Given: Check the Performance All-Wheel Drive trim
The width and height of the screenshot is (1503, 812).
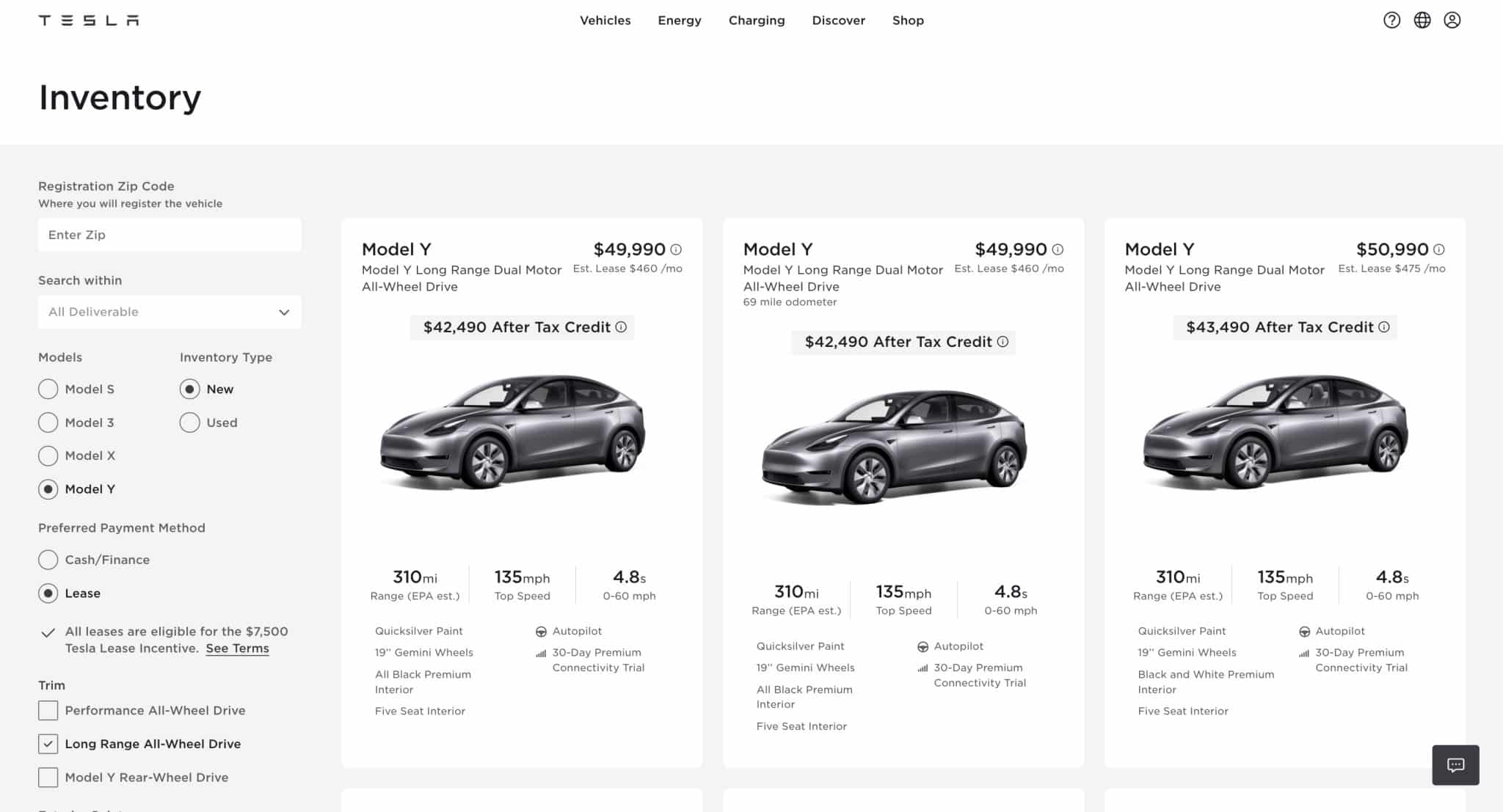Looking at the screenshot, I should pos(48,710).
